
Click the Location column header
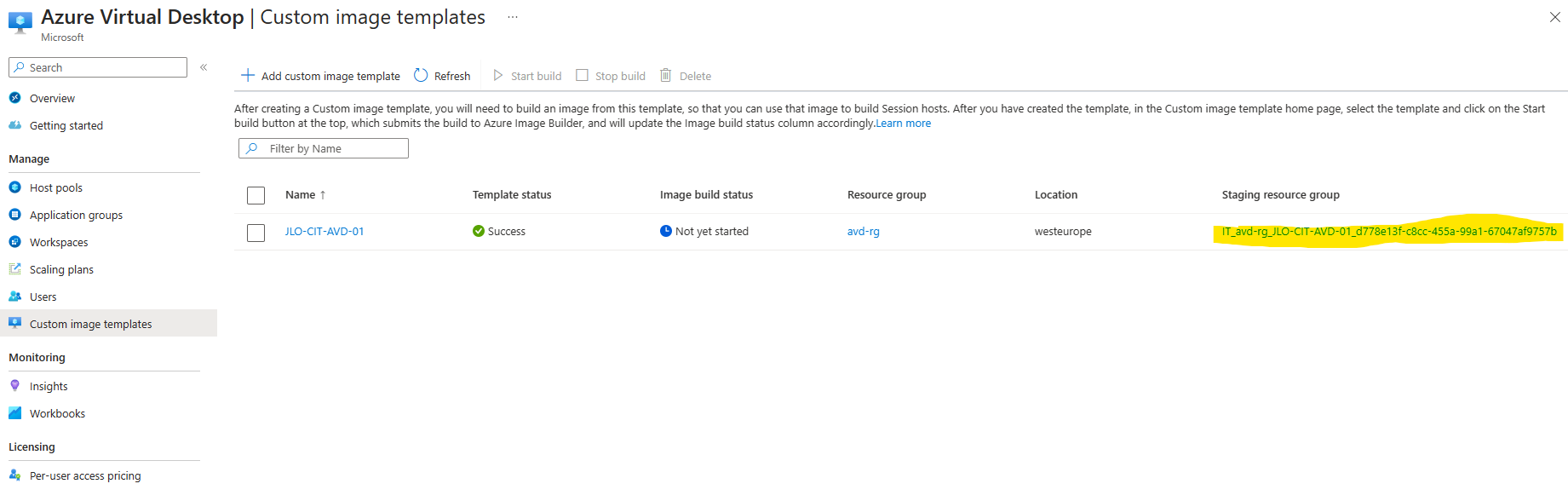[1056, 194]
